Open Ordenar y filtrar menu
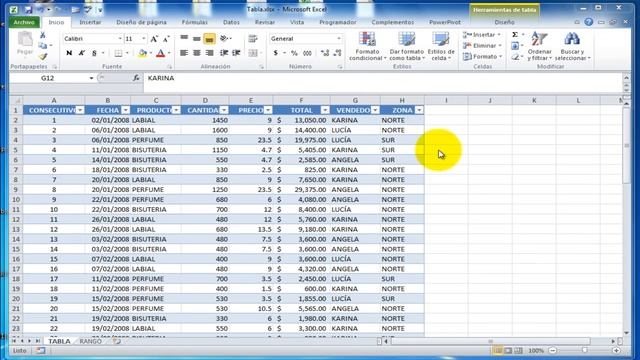Screen dimensions: 640x360 tap(540, 47)
